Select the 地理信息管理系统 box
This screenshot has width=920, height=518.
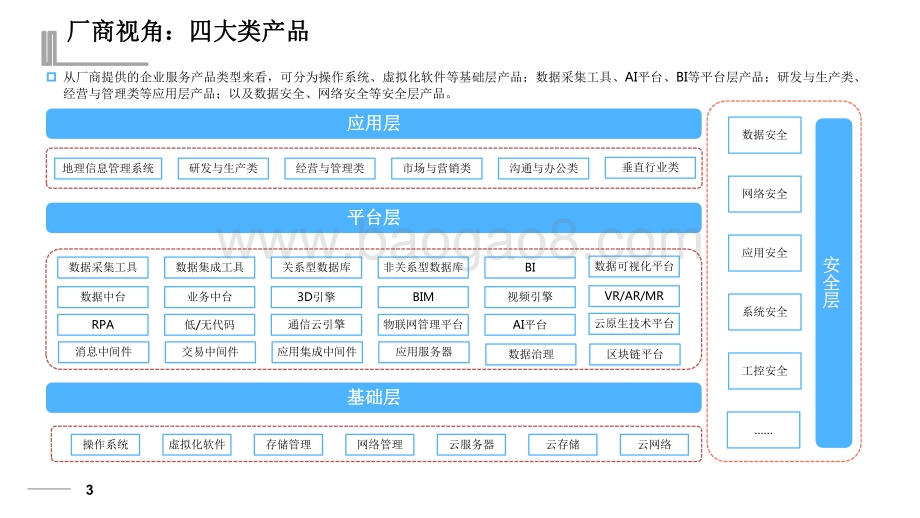(108, 168)
